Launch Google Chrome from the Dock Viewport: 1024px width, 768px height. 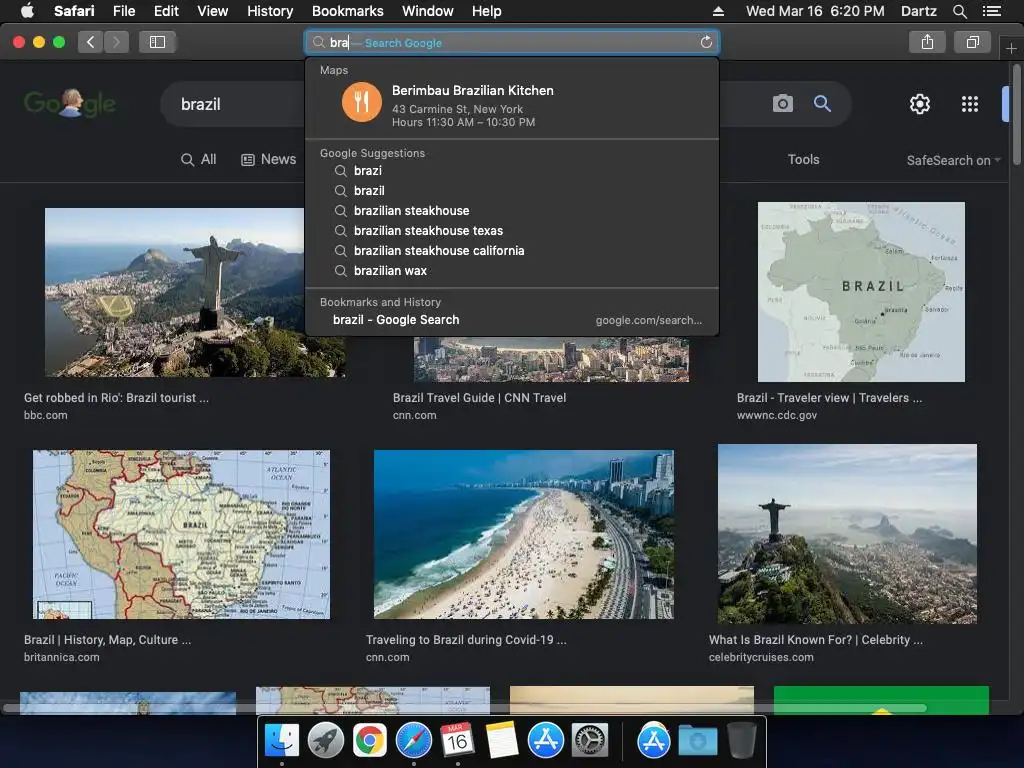click(370, 741)
